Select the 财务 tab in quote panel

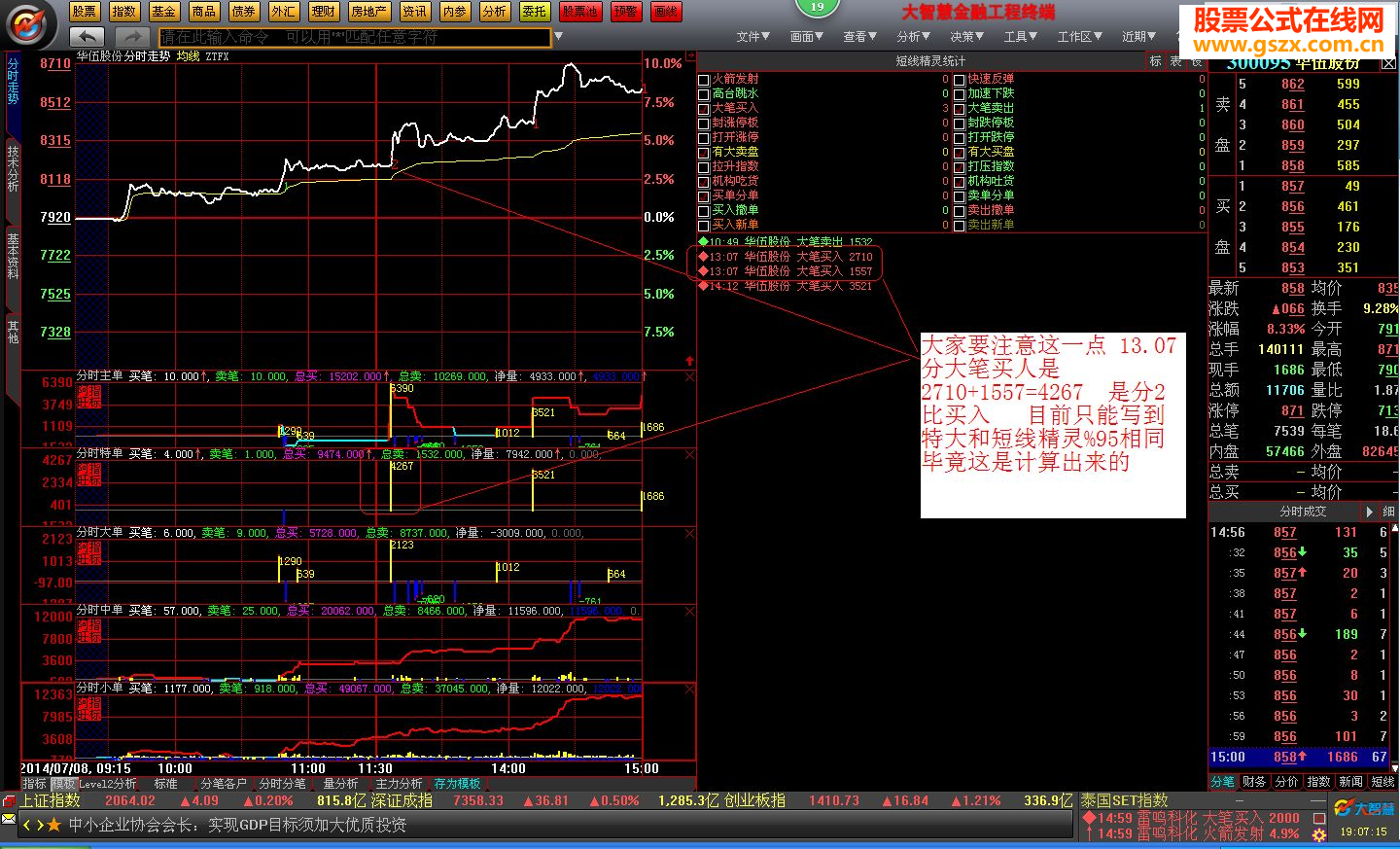(1254, 782)
